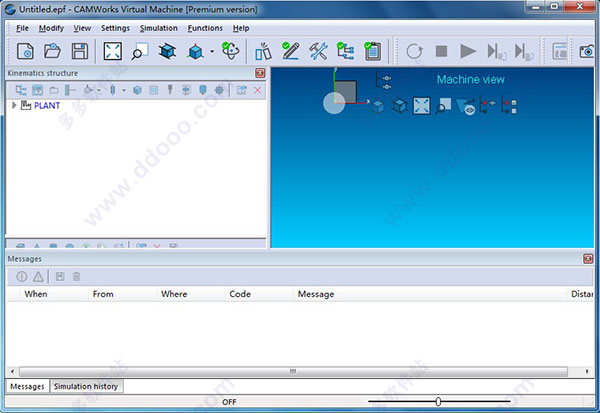Adjust the simulation speed slider
600x413 pixels.
click(x=439, y=402)
